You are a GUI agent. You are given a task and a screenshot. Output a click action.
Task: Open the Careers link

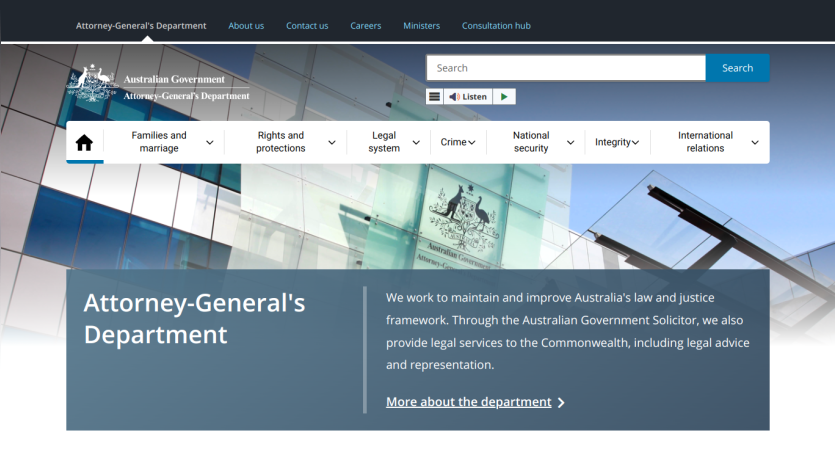[366, 26]
